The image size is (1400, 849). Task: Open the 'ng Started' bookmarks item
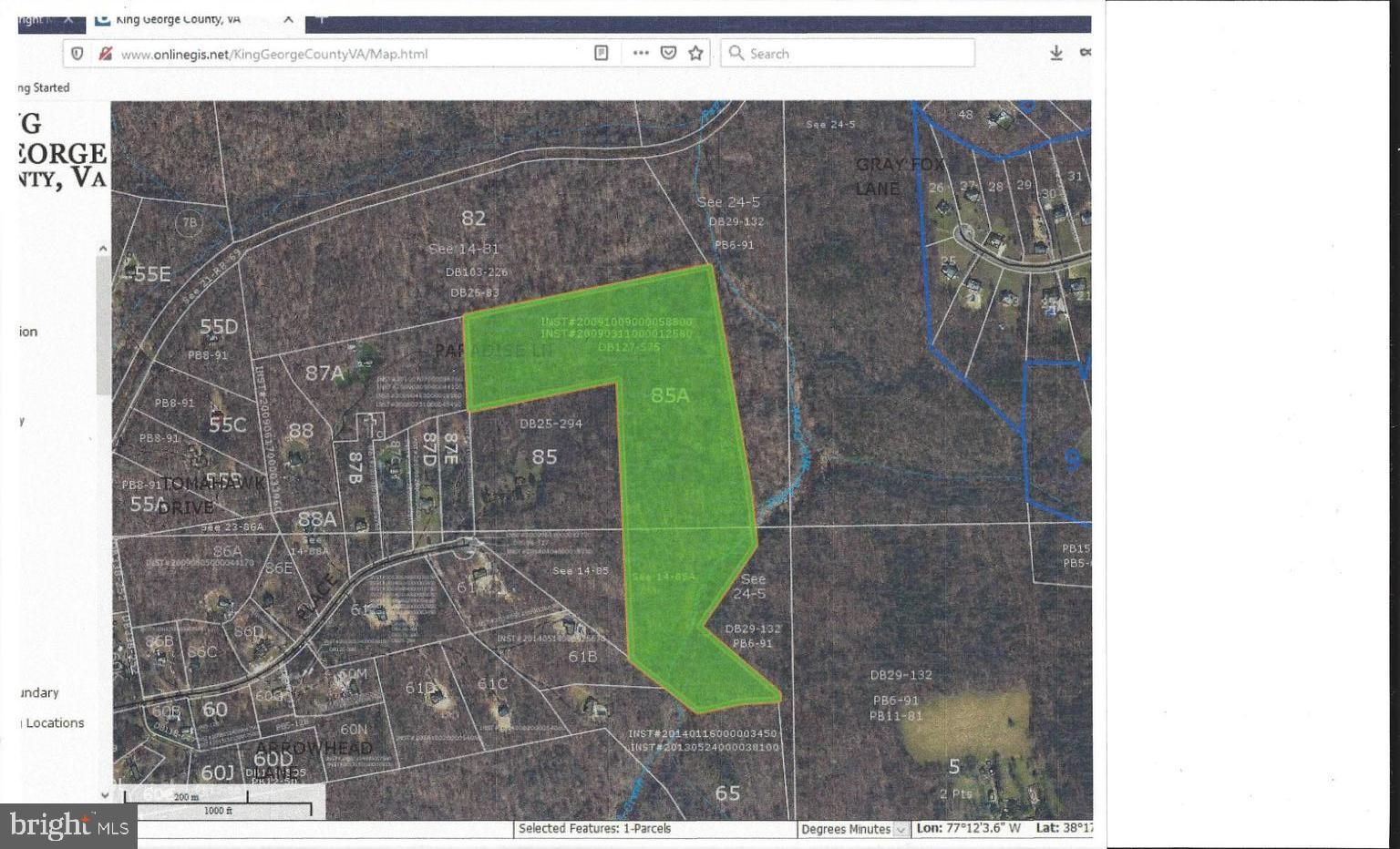tap(43, 87)
